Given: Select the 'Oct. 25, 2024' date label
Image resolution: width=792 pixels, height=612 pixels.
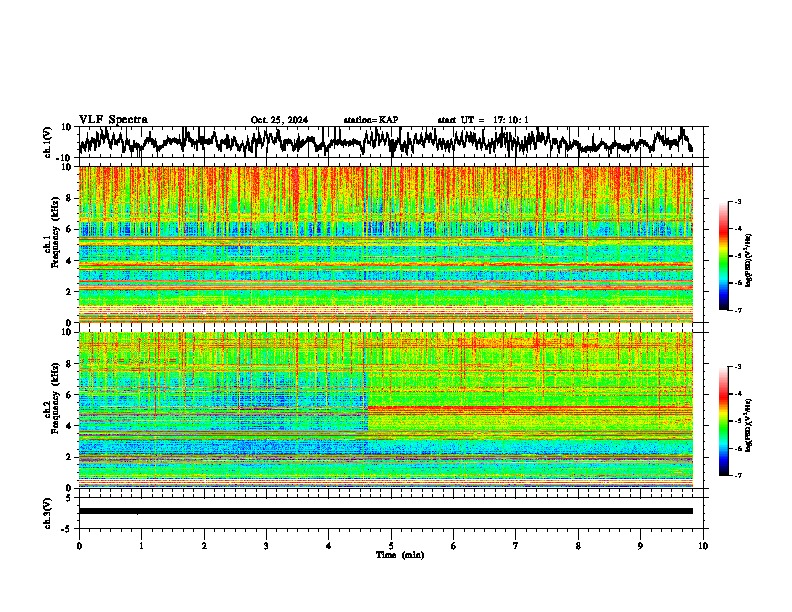Looking at the screenshot, I should pyautogui.click(x=279, y=120).
